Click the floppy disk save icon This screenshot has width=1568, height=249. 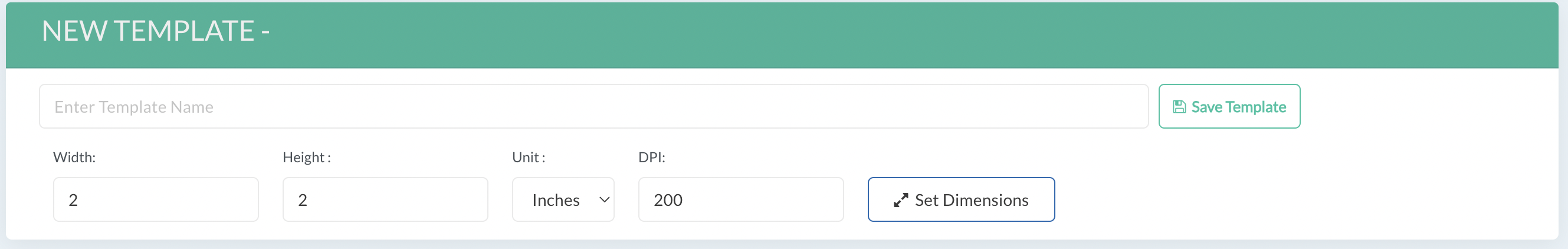pos(1179,107)
